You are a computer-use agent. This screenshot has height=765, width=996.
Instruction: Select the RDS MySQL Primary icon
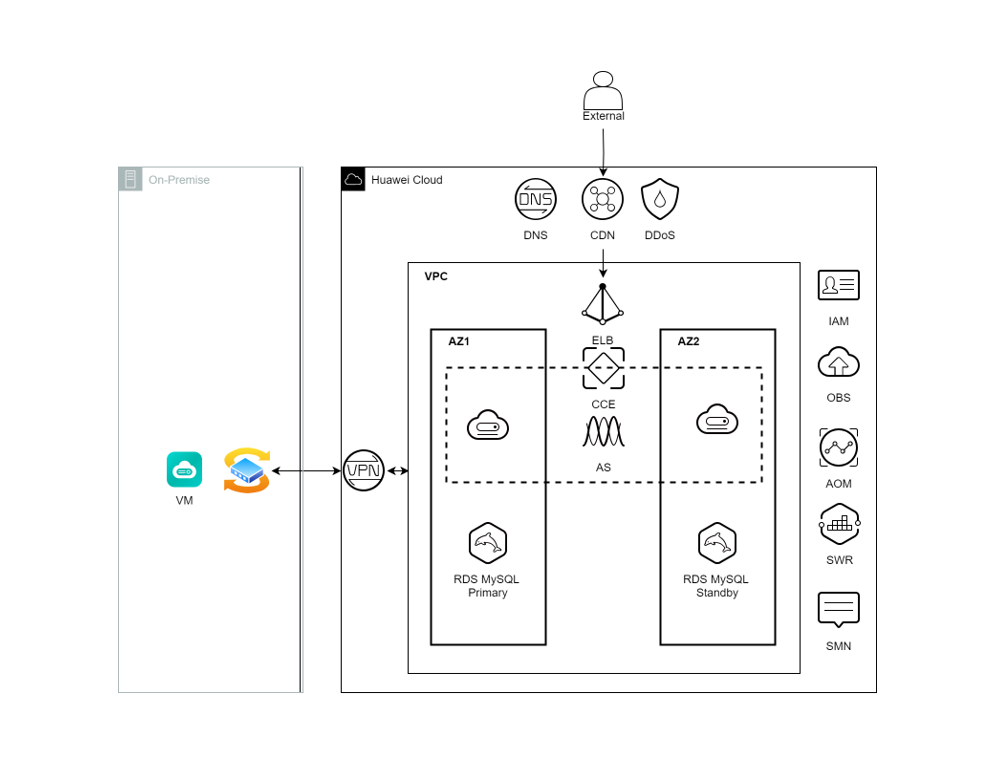(488, 543)
